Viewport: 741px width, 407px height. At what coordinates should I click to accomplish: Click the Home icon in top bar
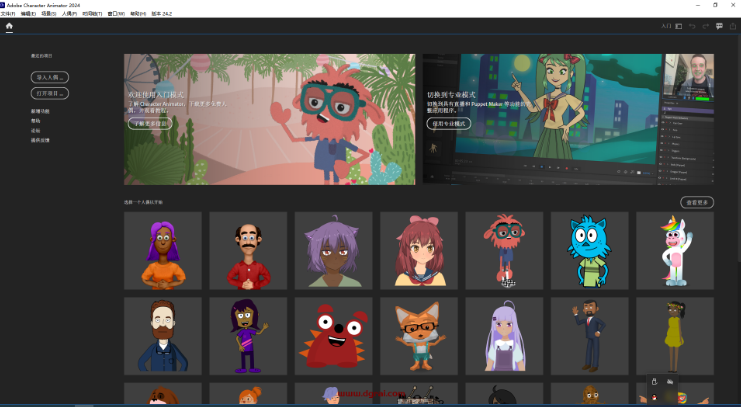point(9,27)
